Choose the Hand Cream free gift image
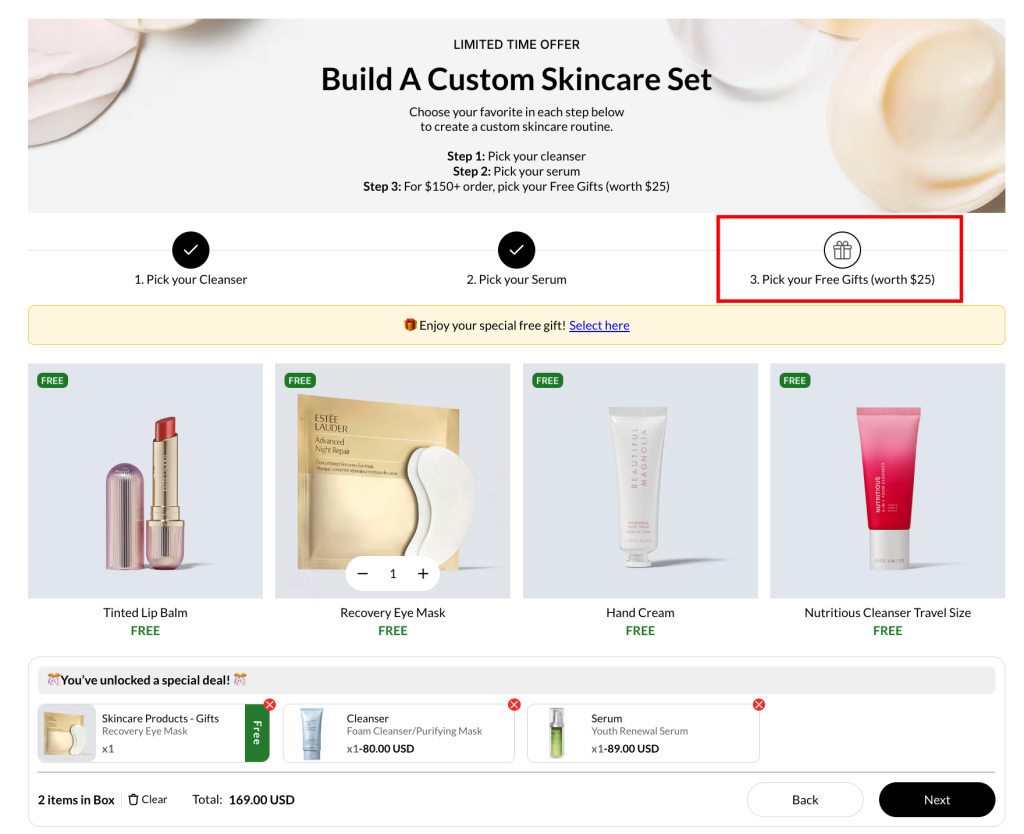Screen dimensions: 1024x834 [x=640, y=481]
